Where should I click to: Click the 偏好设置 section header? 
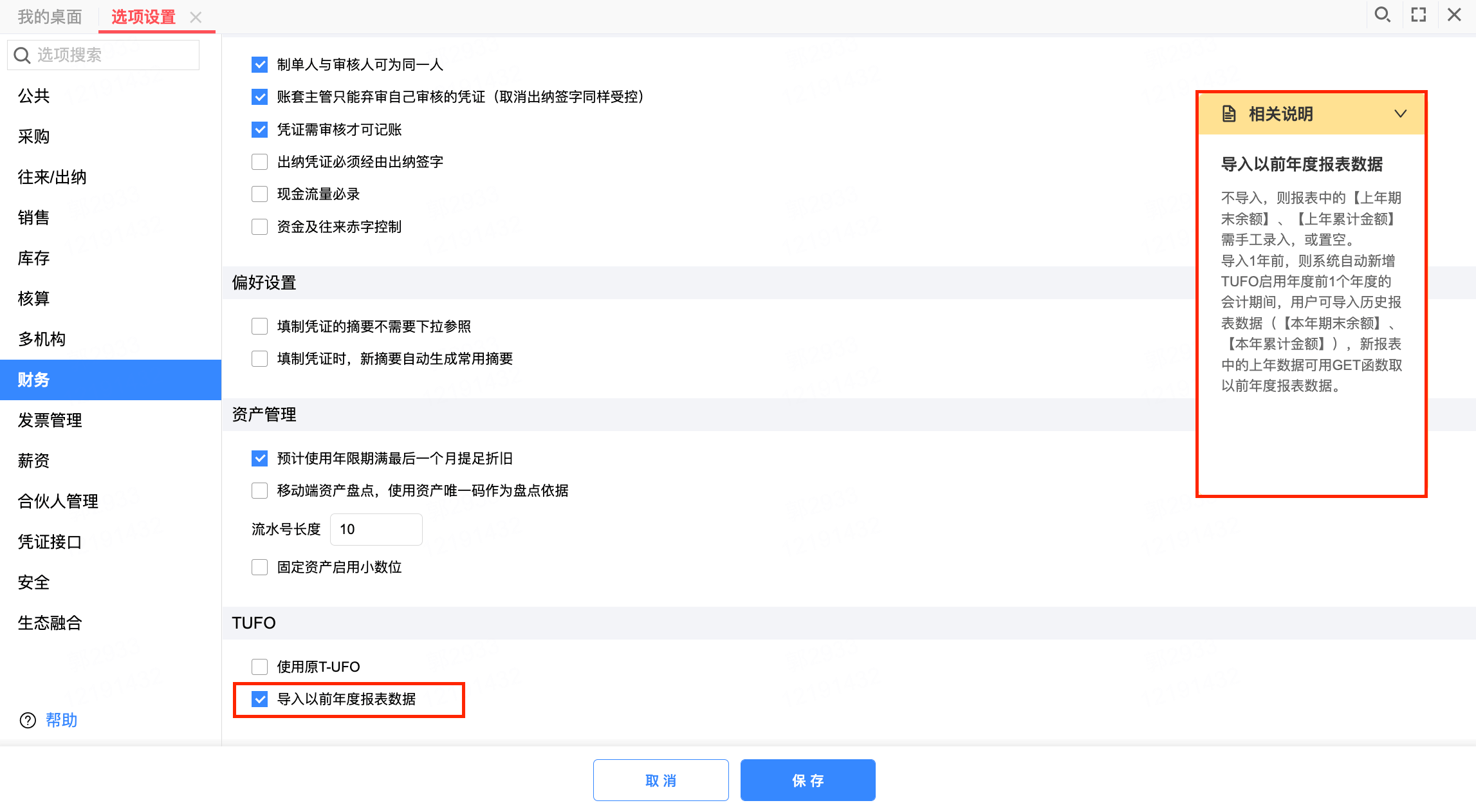264,282
